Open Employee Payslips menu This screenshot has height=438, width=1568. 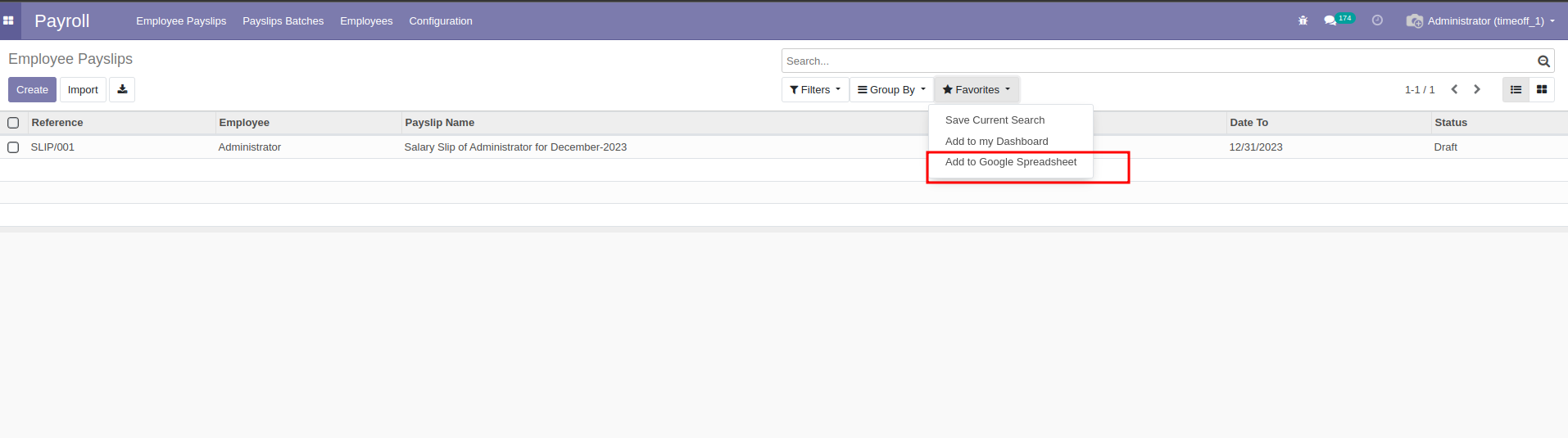(x=181, y=20)
